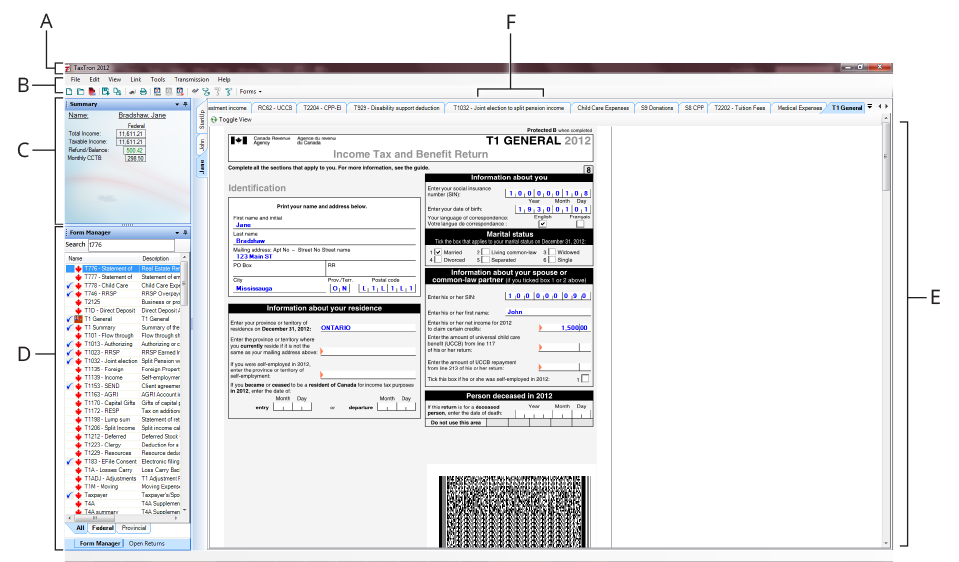Open the Open Returns bottom tab
The height and width of the screenshot is (562, 959).
click(146, 543)
